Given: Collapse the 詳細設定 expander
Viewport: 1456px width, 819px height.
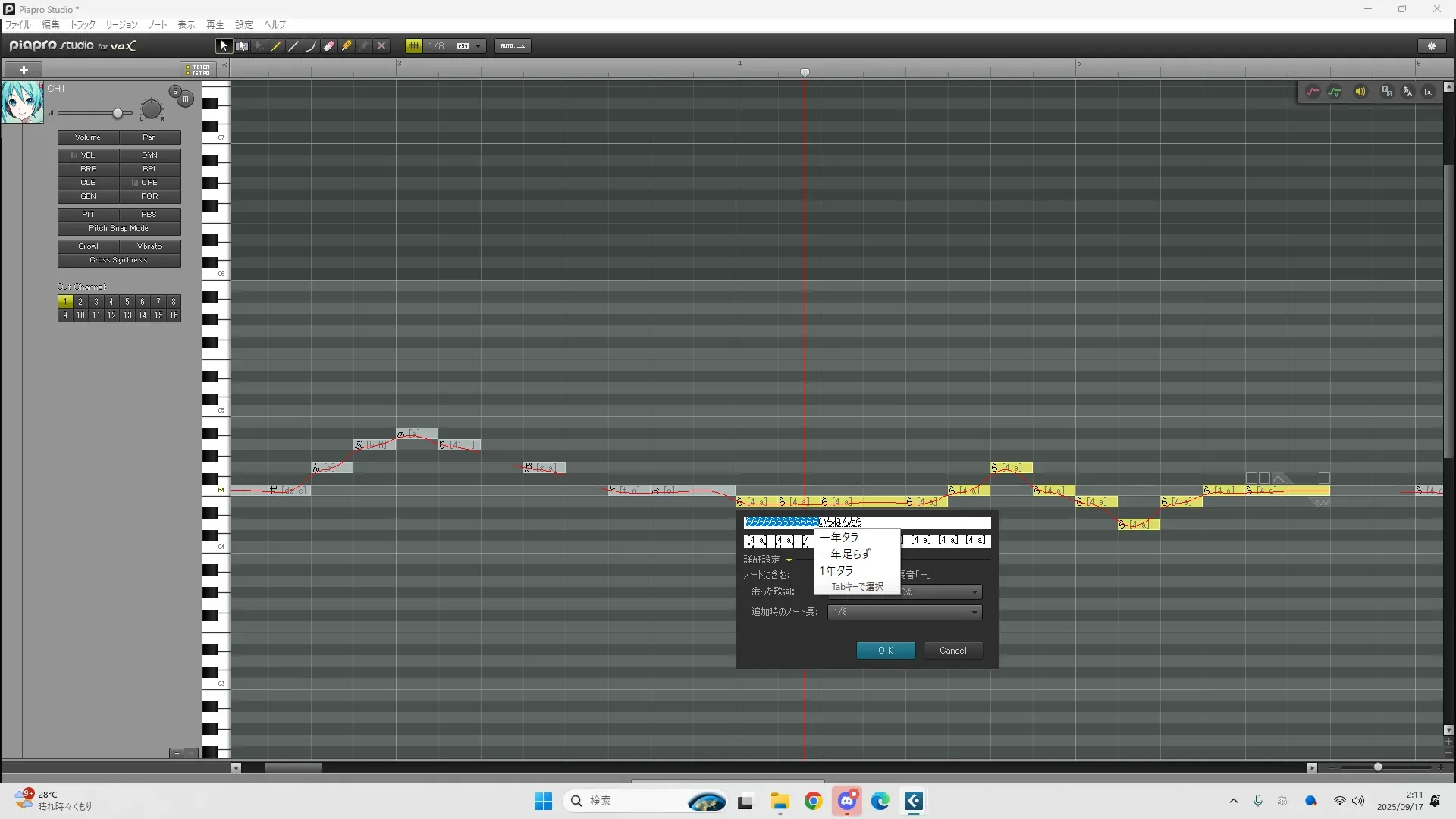Looking at the screenshot, I should pyautogui.click(x=789, y=560).
